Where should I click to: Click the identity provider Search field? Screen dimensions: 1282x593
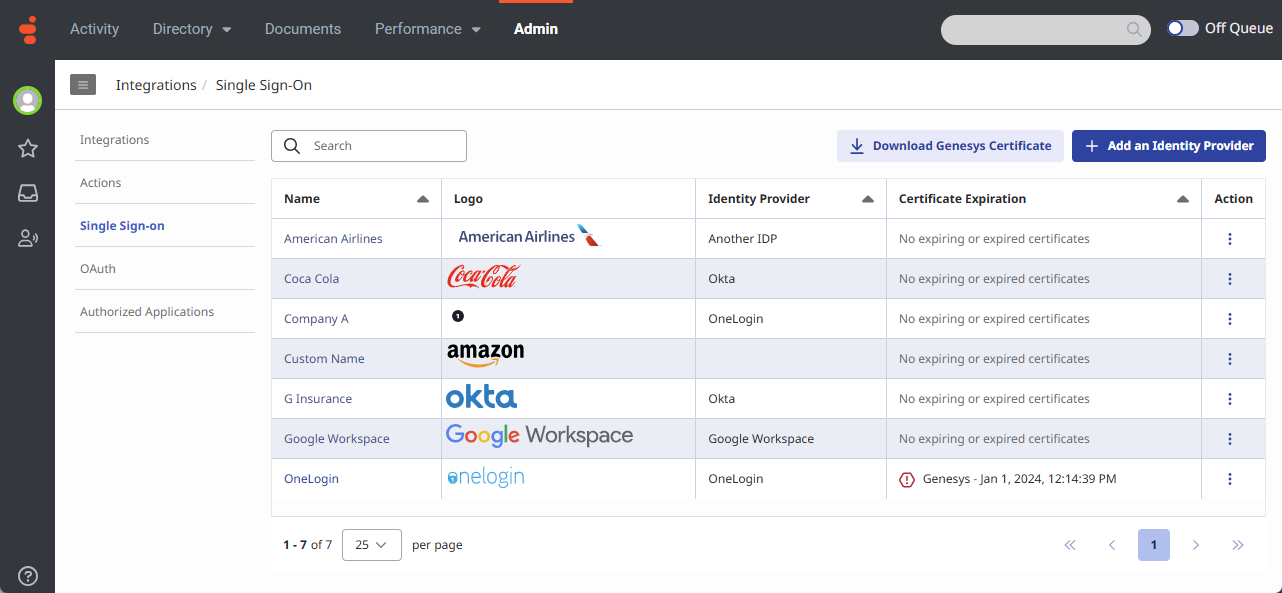pos(380,146)
